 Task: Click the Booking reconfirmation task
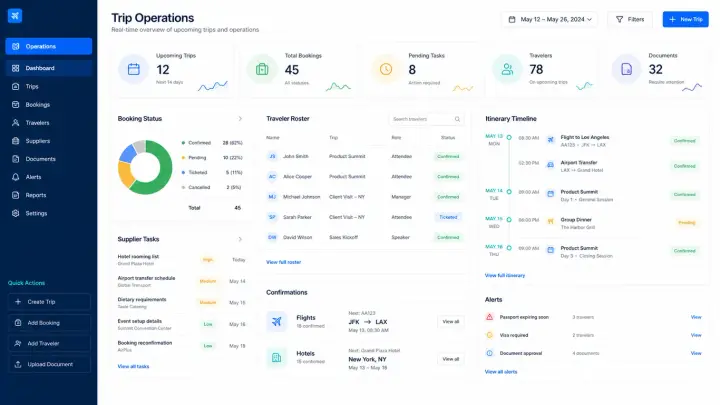click(181, 346)
